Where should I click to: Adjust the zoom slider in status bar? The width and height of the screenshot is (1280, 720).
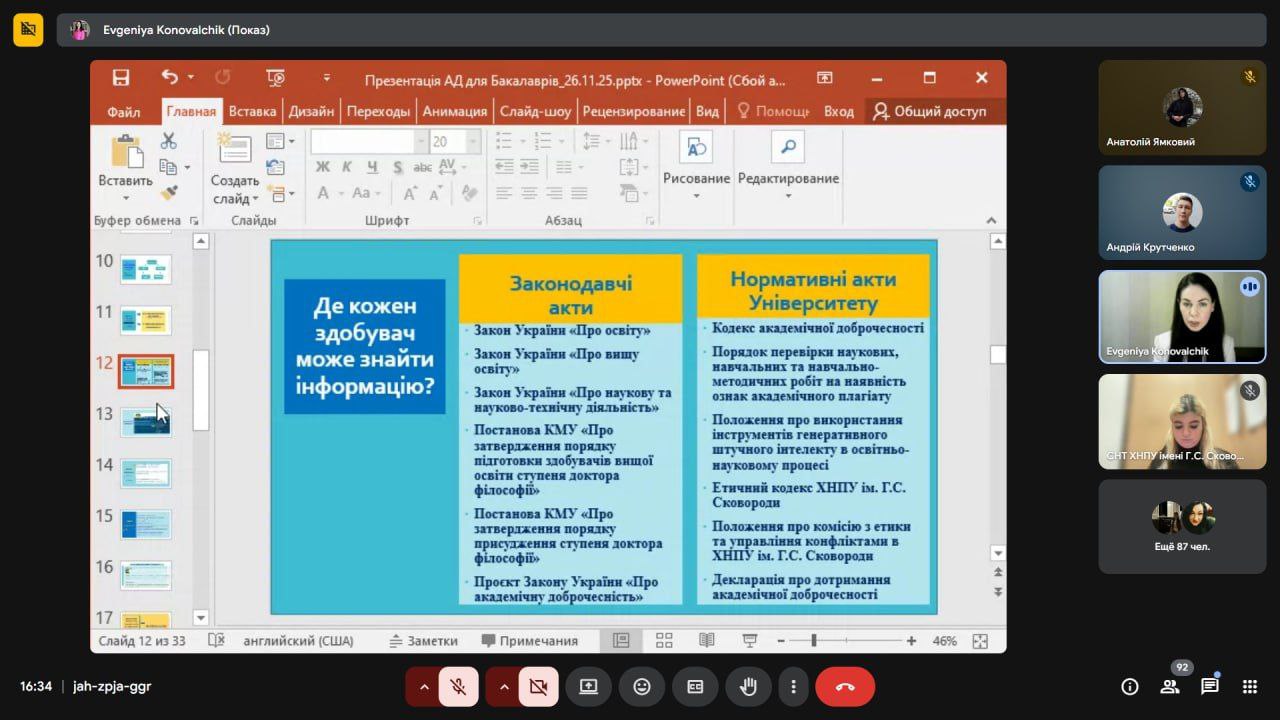[814, 641]
